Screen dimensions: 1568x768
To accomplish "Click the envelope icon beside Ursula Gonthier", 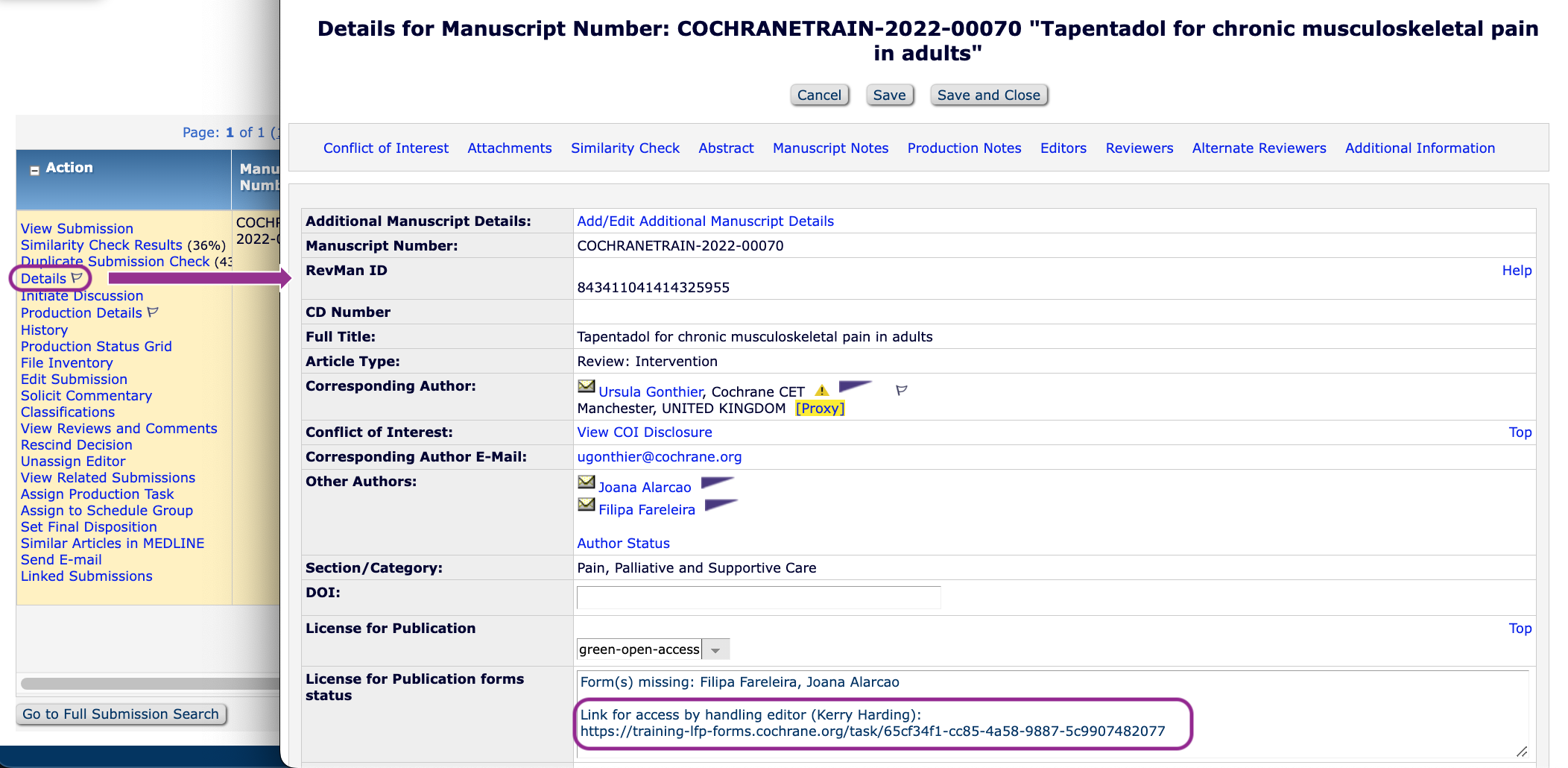I will [x=587, y=386].
